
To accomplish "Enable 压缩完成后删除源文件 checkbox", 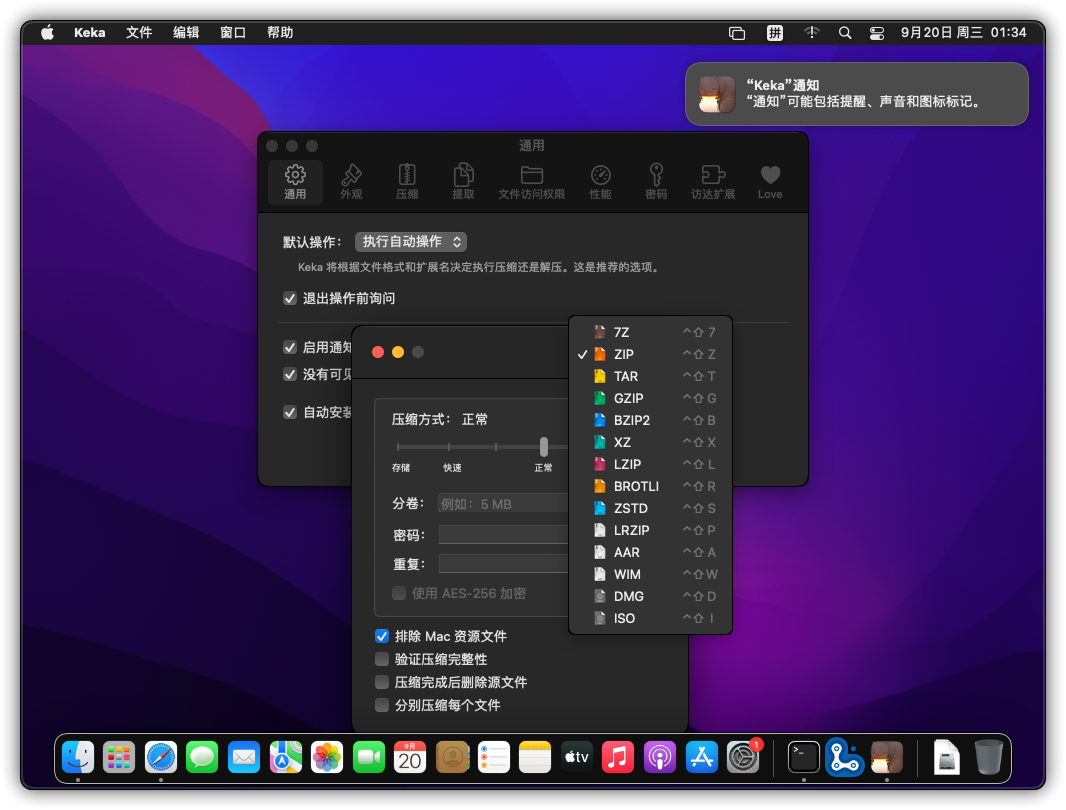I will 382,683.
